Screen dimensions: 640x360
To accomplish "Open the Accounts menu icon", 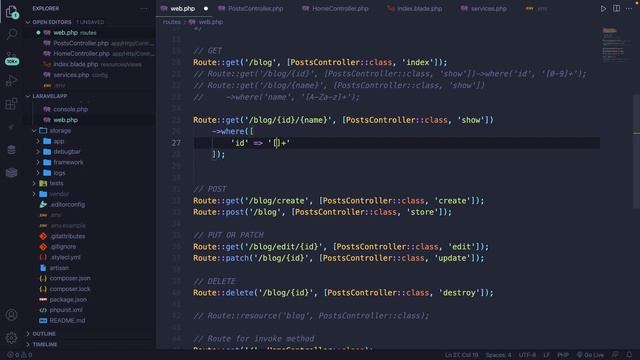I will 11,315.
